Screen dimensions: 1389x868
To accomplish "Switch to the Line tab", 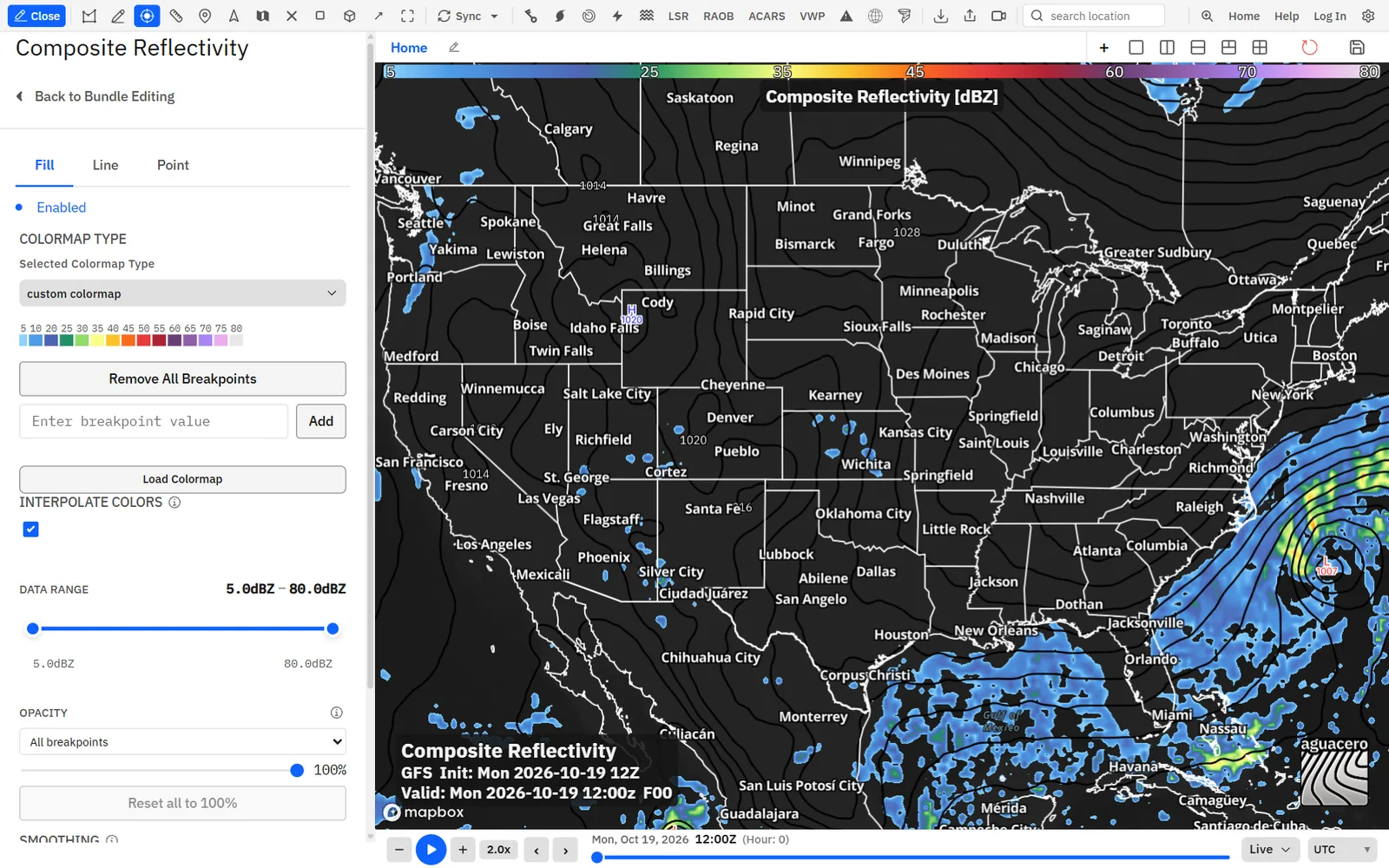I will 106,165.
